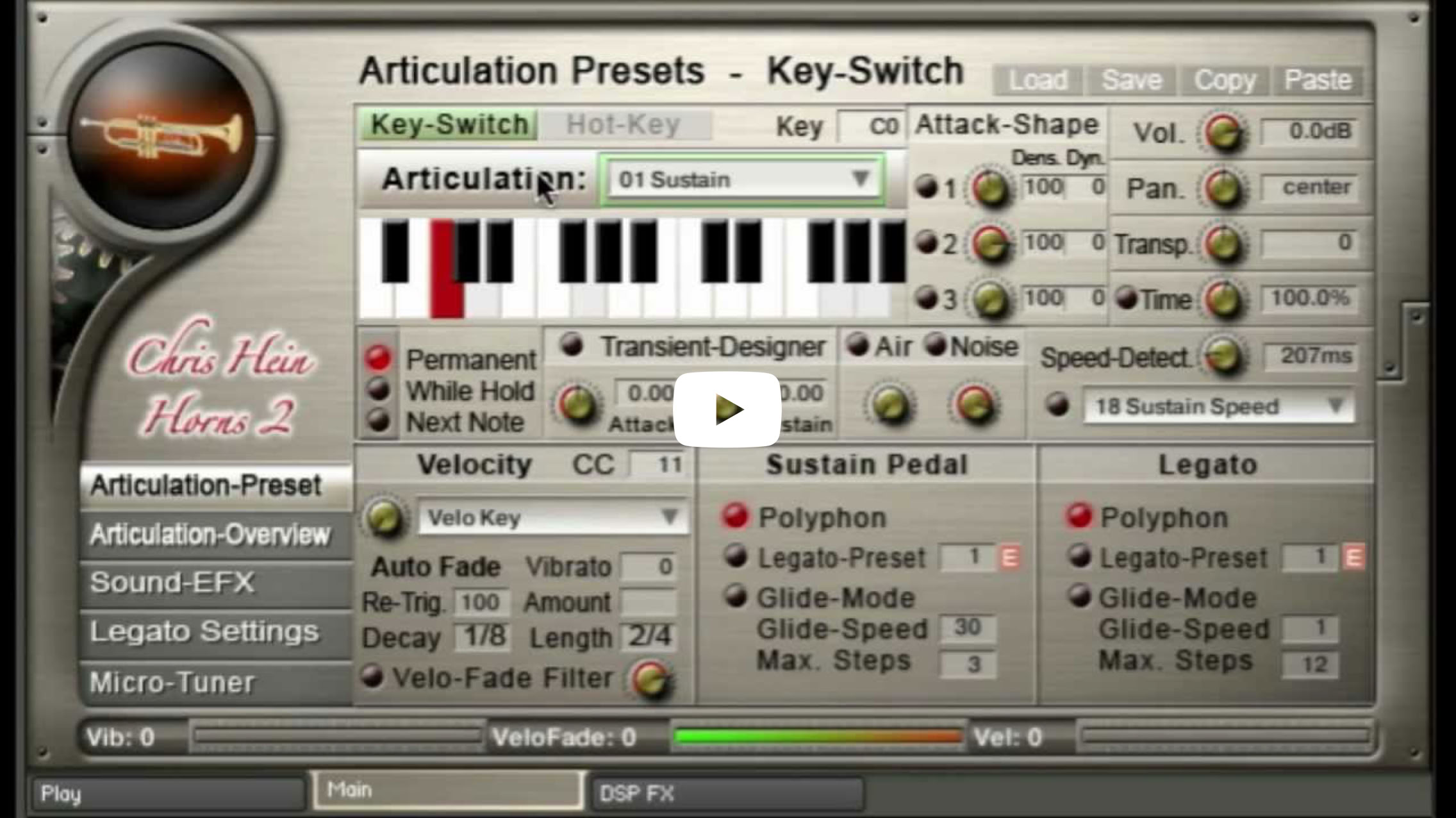Click the Paste button
This screenshot has width=1456, height=818.
pyautogui.click(x=1318, y=81)
